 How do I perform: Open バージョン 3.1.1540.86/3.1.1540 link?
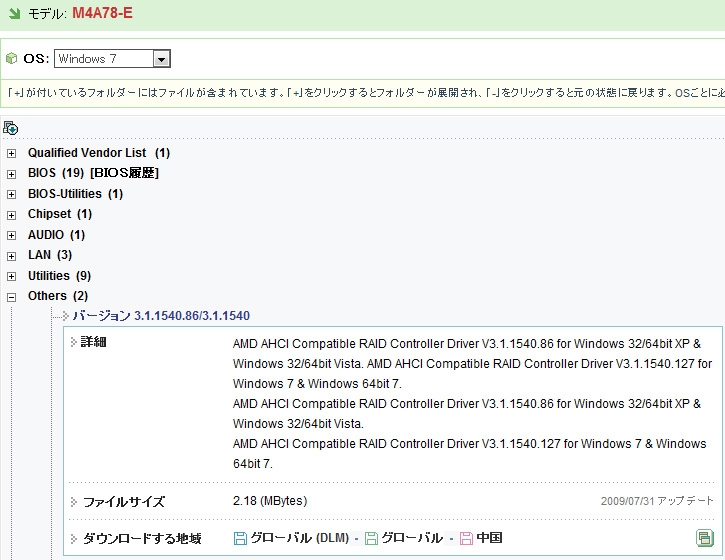tap(161, 316)
